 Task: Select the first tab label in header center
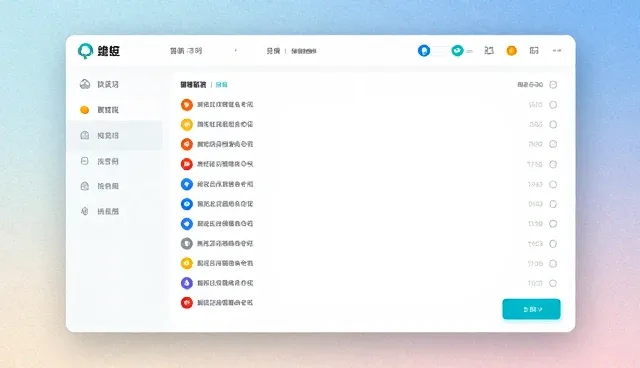[273, 51]
